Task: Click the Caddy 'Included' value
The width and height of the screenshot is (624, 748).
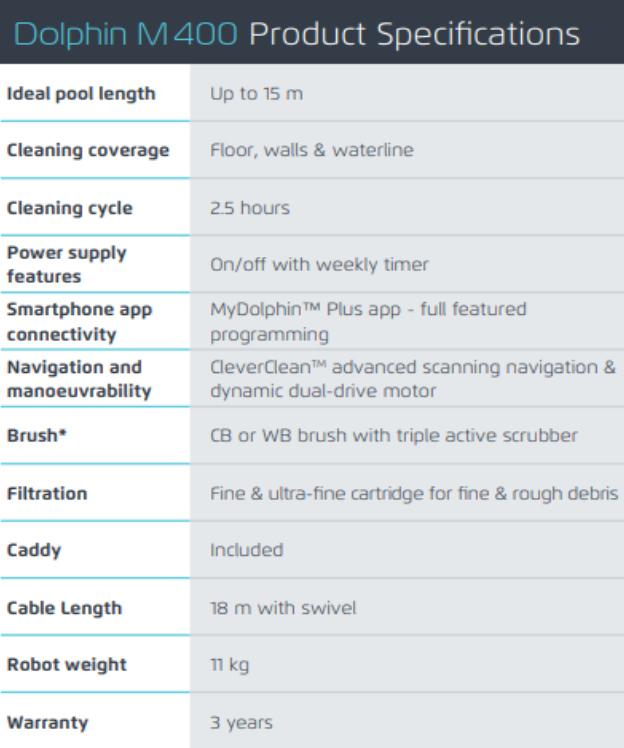Action: tap(246, 550)
